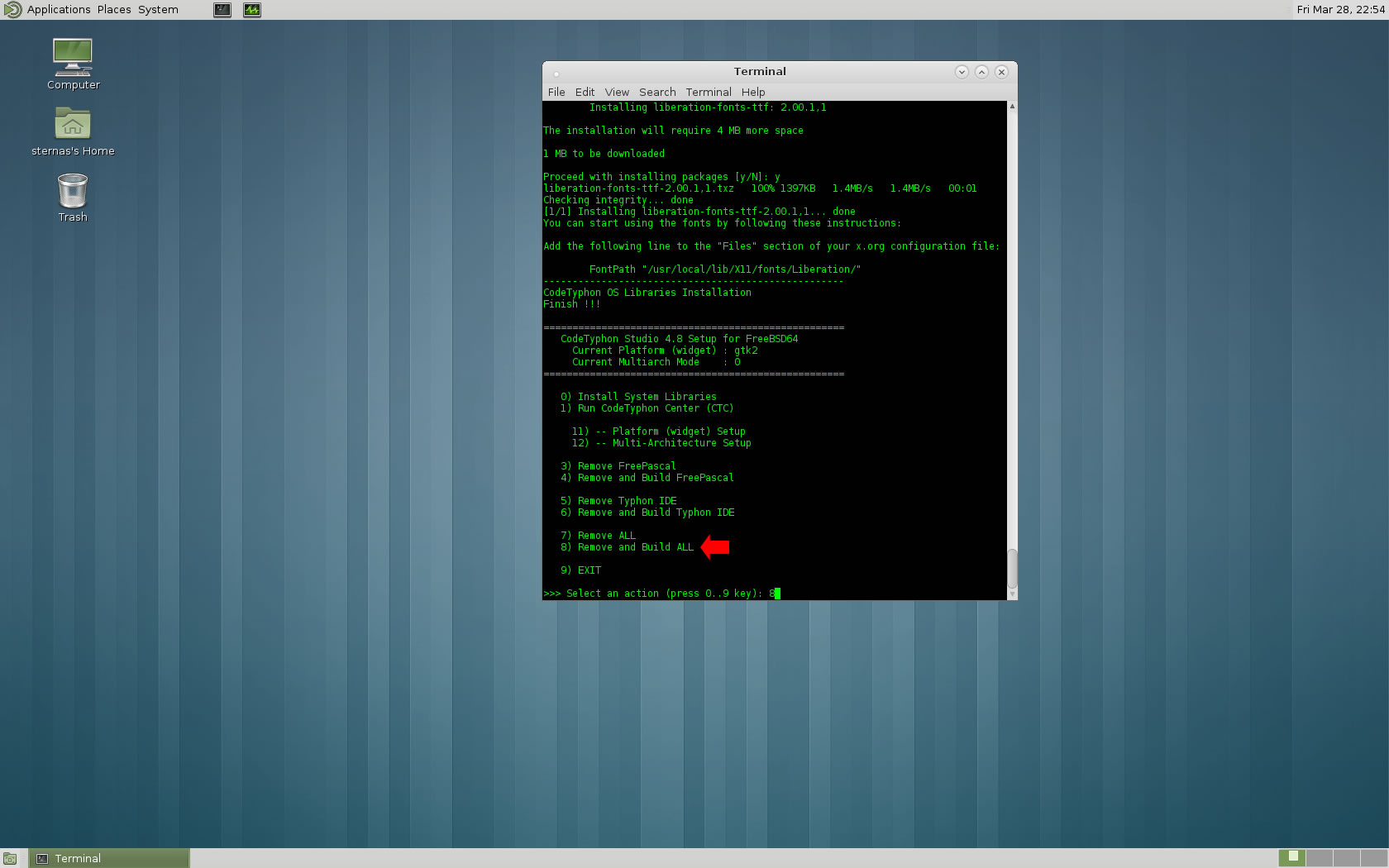
Task: Click 'CodeTyphon Studio 4.8 Setup' header line
Action: point(679,339)
